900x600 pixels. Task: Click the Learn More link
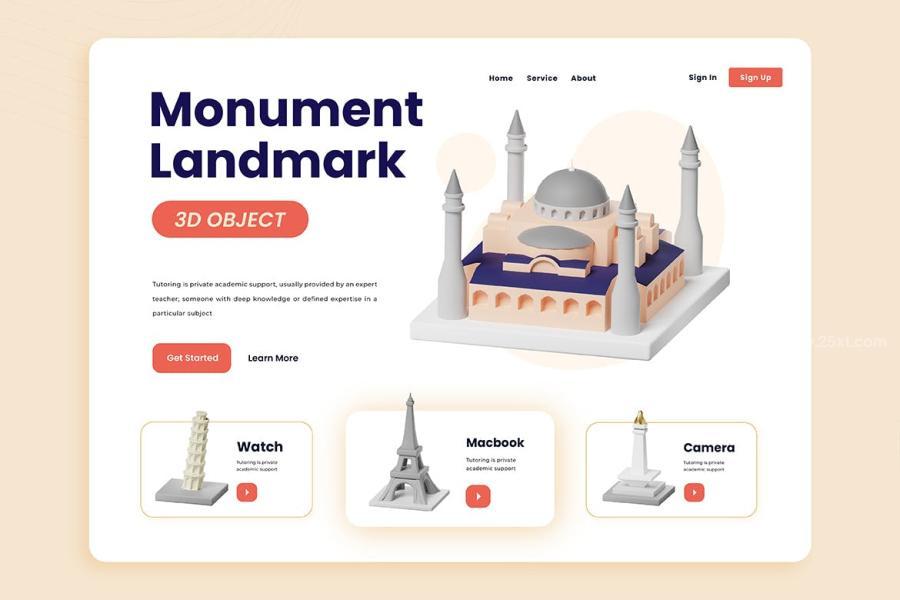pyautogui.click(x=273, y=358)
